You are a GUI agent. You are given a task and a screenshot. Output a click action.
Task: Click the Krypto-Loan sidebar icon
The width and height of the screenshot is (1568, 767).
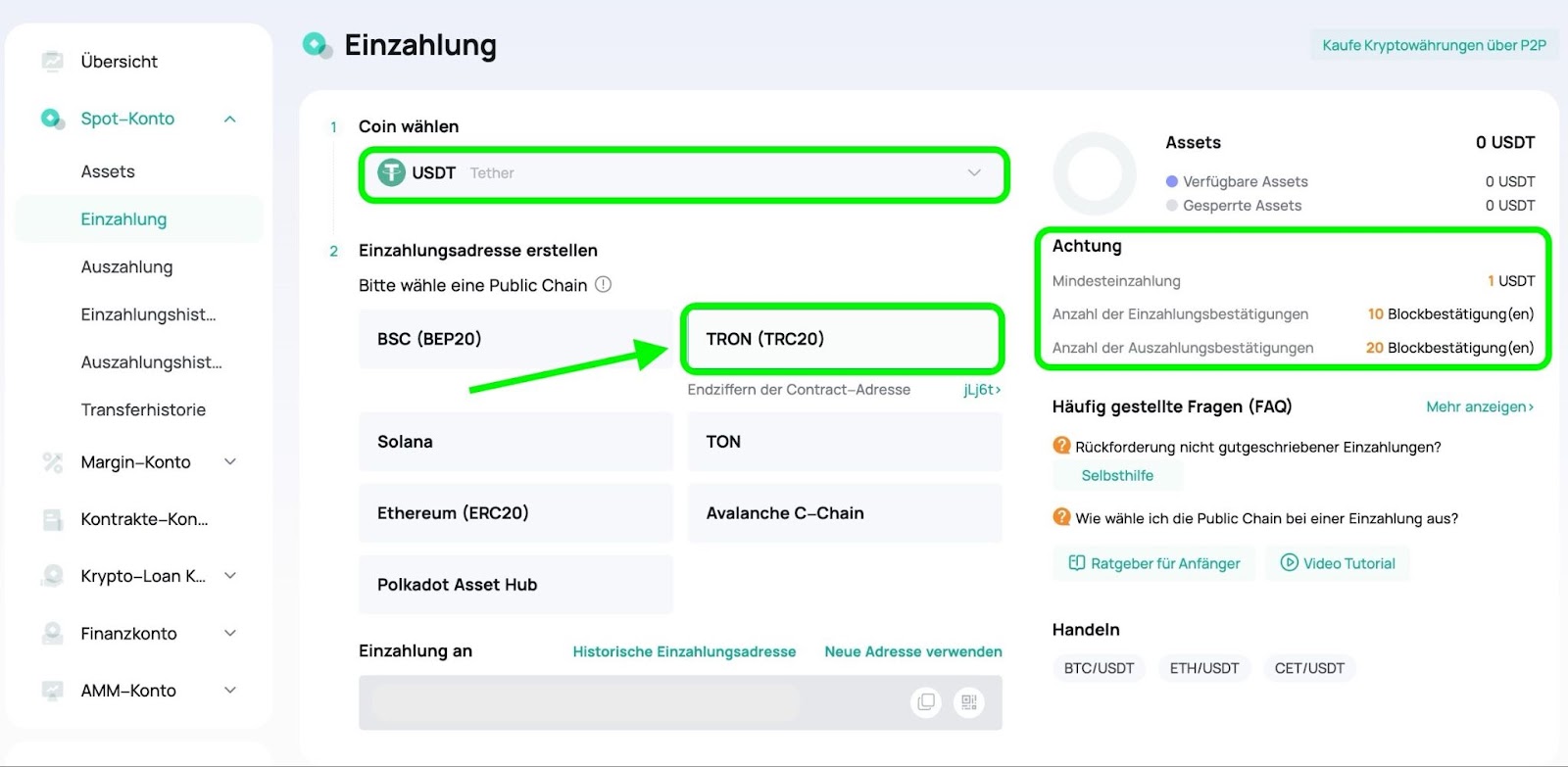(53, 576)
